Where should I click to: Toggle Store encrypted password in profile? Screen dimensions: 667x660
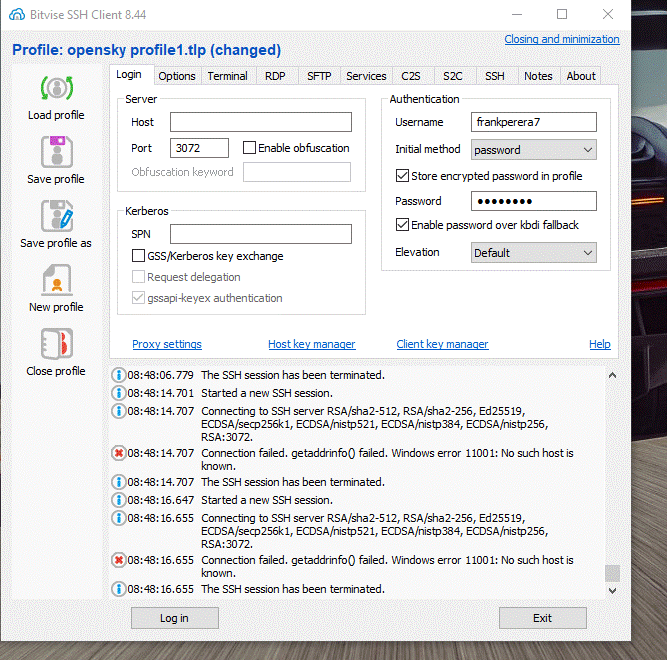(402, 176)
